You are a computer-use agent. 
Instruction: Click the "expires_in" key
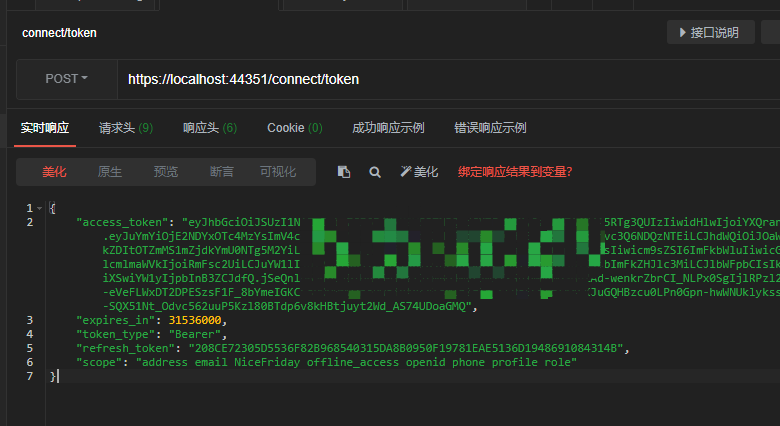tap(115, 320)
